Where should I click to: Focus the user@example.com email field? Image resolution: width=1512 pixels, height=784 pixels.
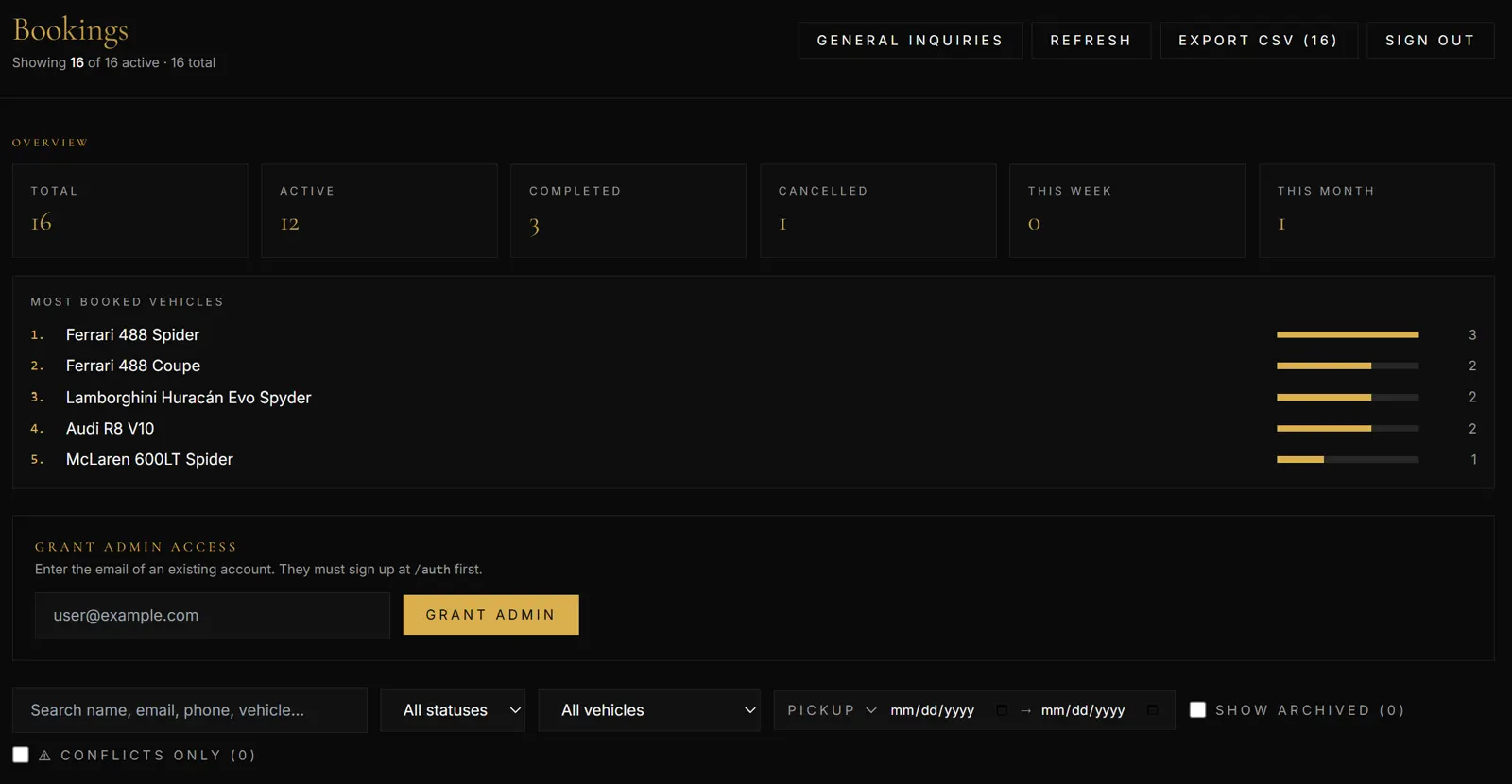[213, 615]
